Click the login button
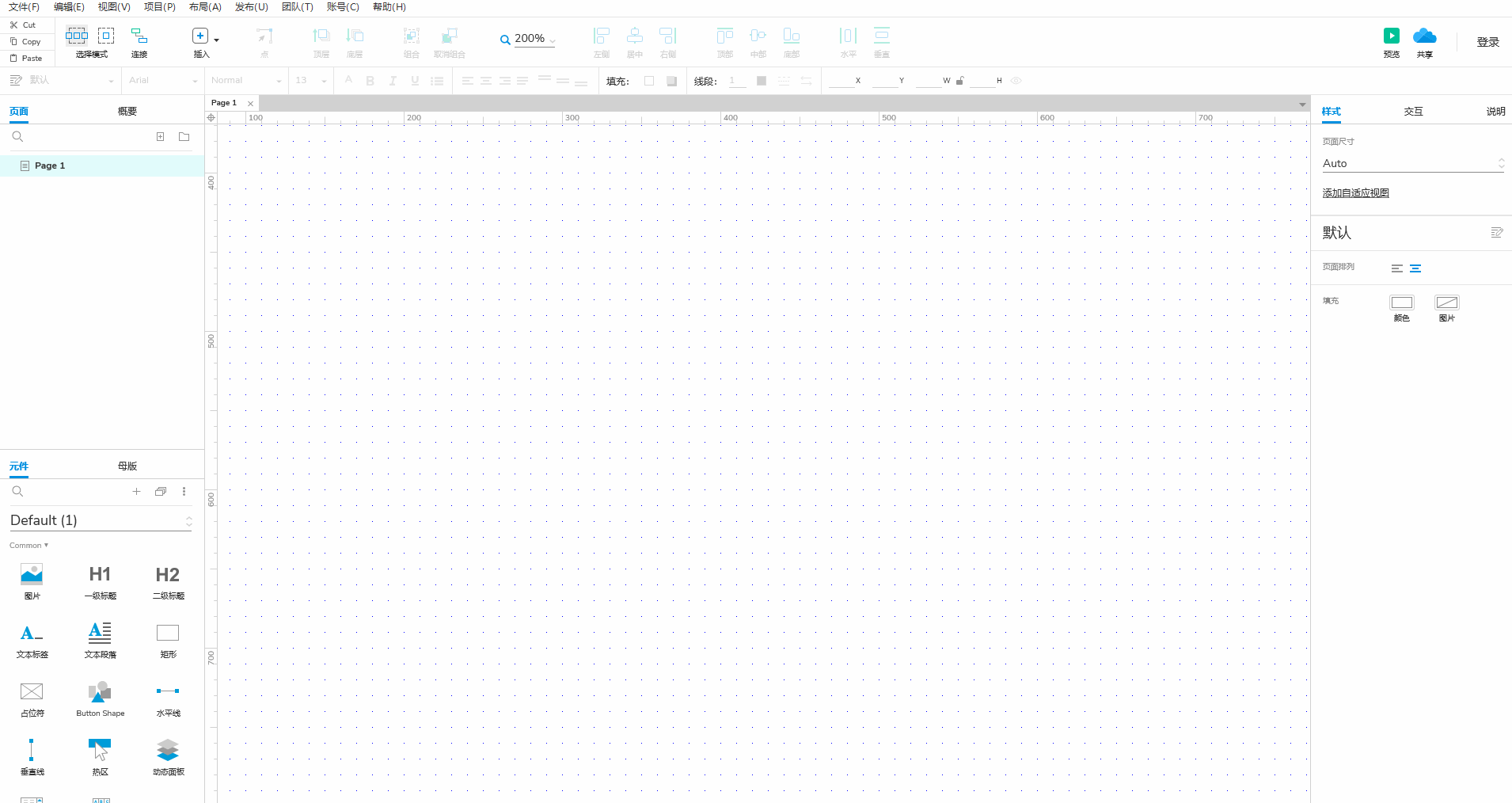Viewport: 1512px width, 803px height. click(1487, 42)
